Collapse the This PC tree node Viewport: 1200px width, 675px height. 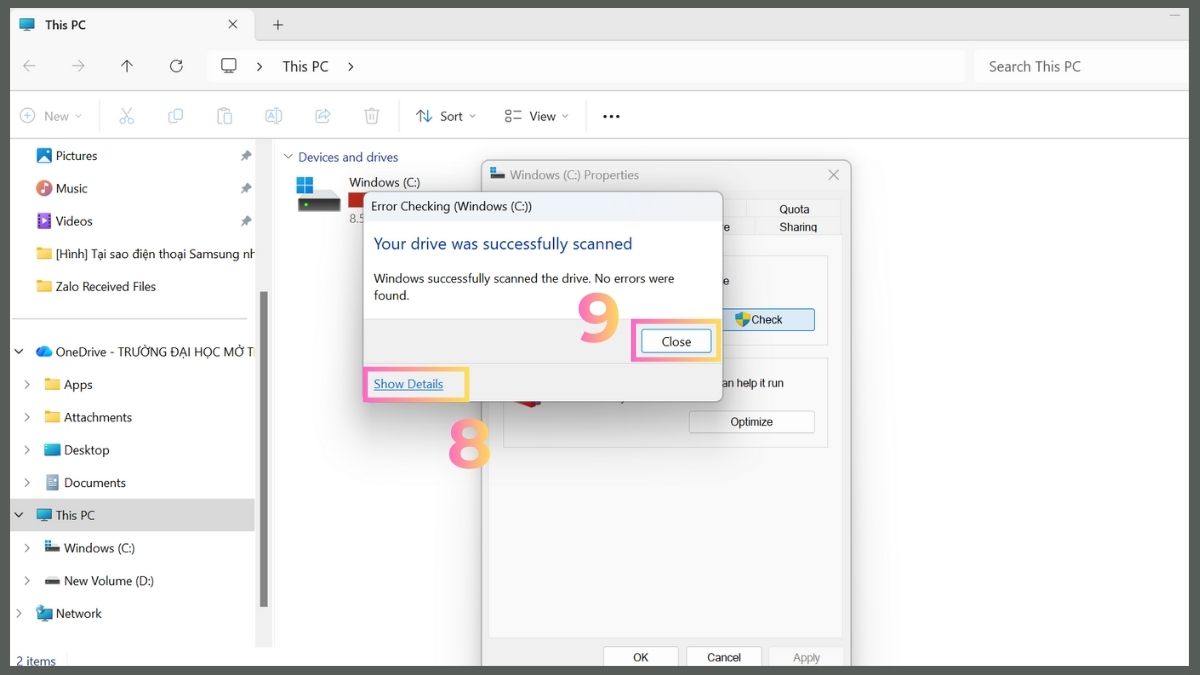pyautogui.click(x=19, y=515)
